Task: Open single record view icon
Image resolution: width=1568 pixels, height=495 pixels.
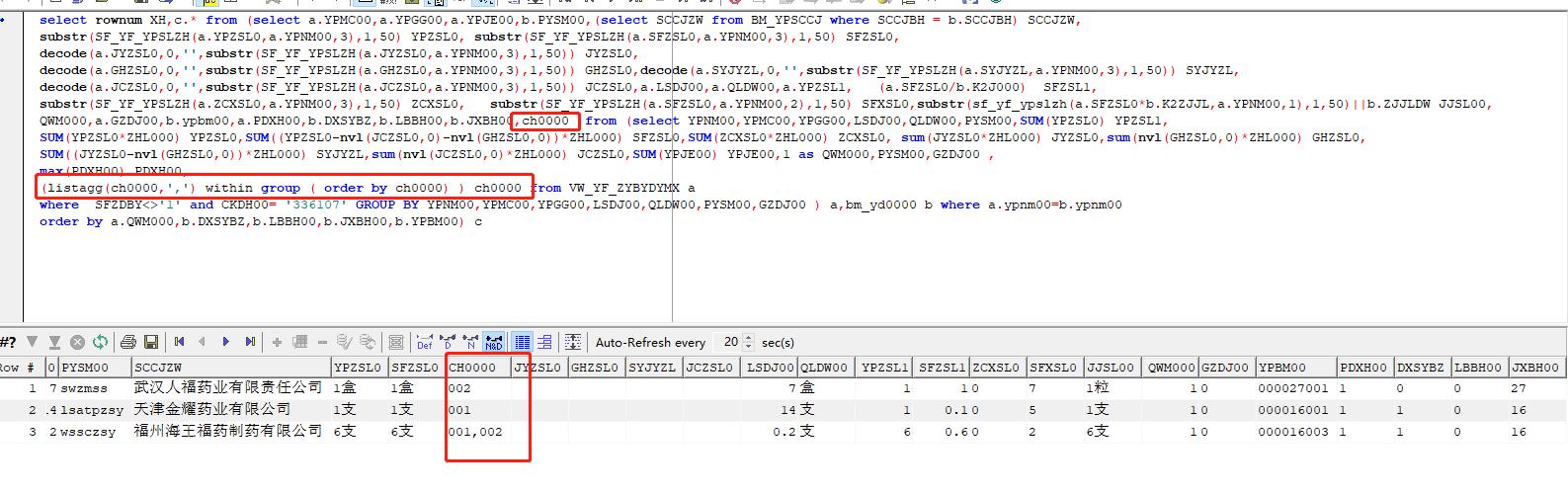Action: pyautogui.click(x=396, y=342)
